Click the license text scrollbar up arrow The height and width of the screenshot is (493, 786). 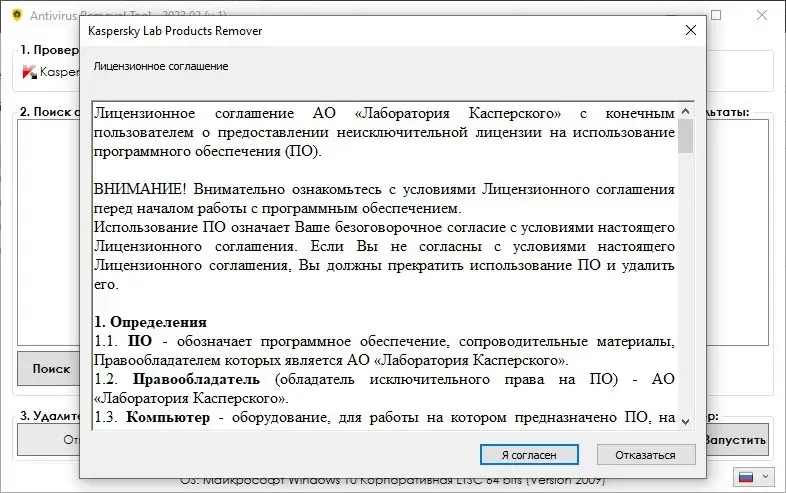tap(686, 111)
